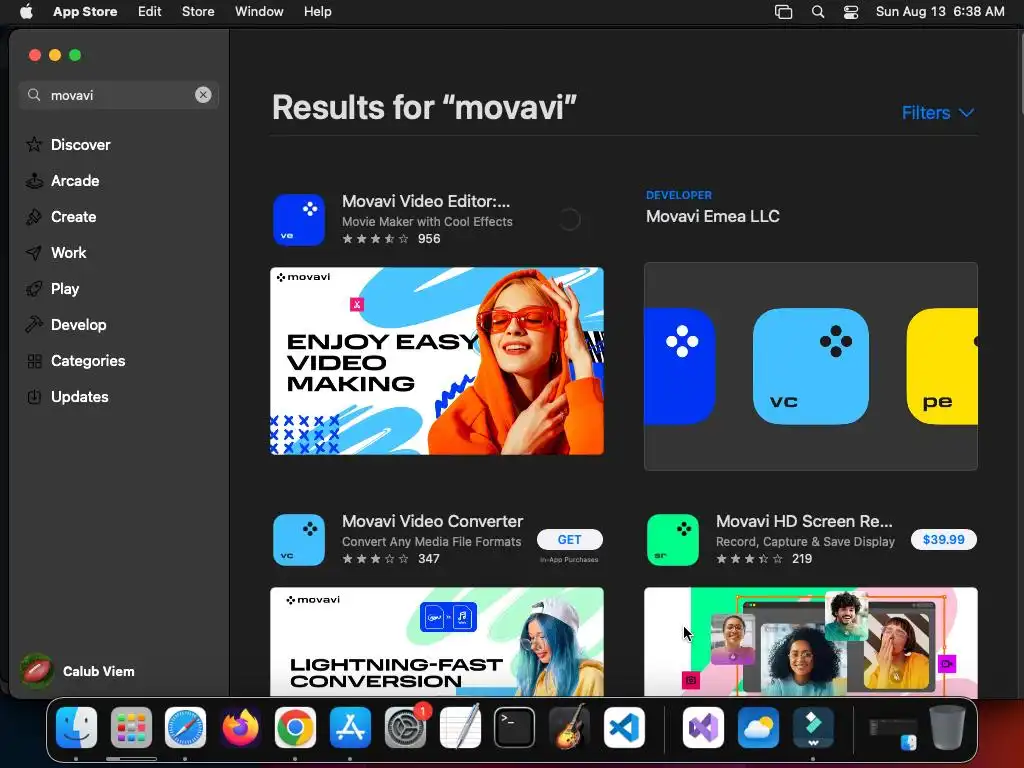
Task: Click the dark blue developer app icon
Action: 680,366
